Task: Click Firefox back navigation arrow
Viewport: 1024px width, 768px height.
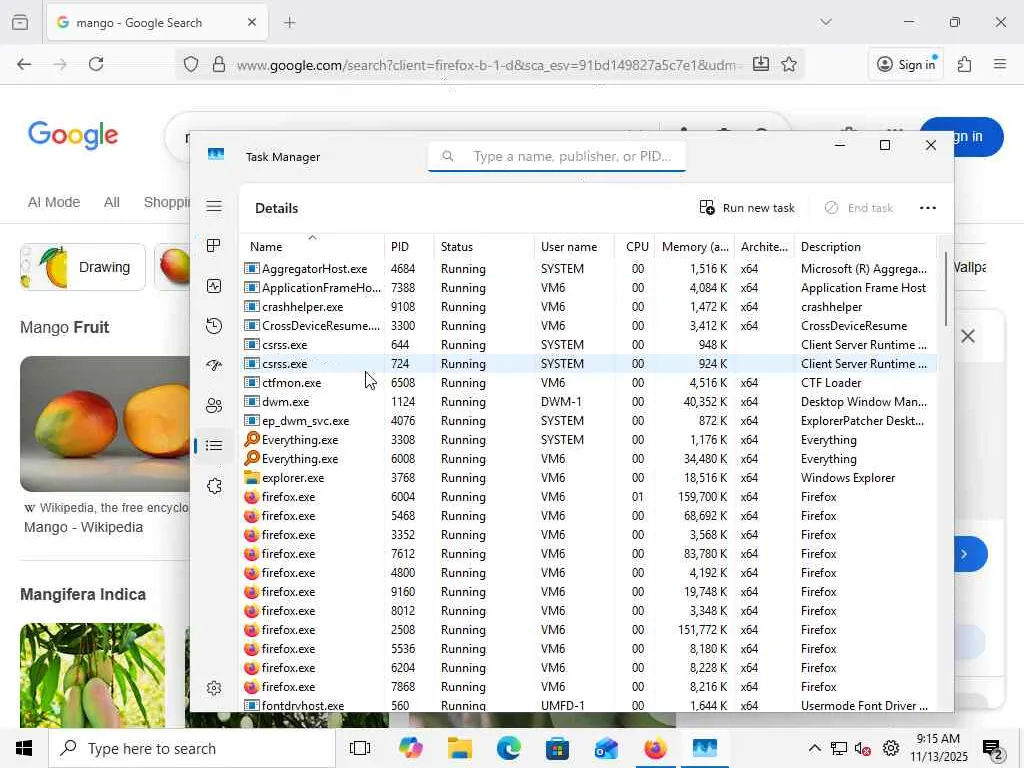Action: click(24, 64)
